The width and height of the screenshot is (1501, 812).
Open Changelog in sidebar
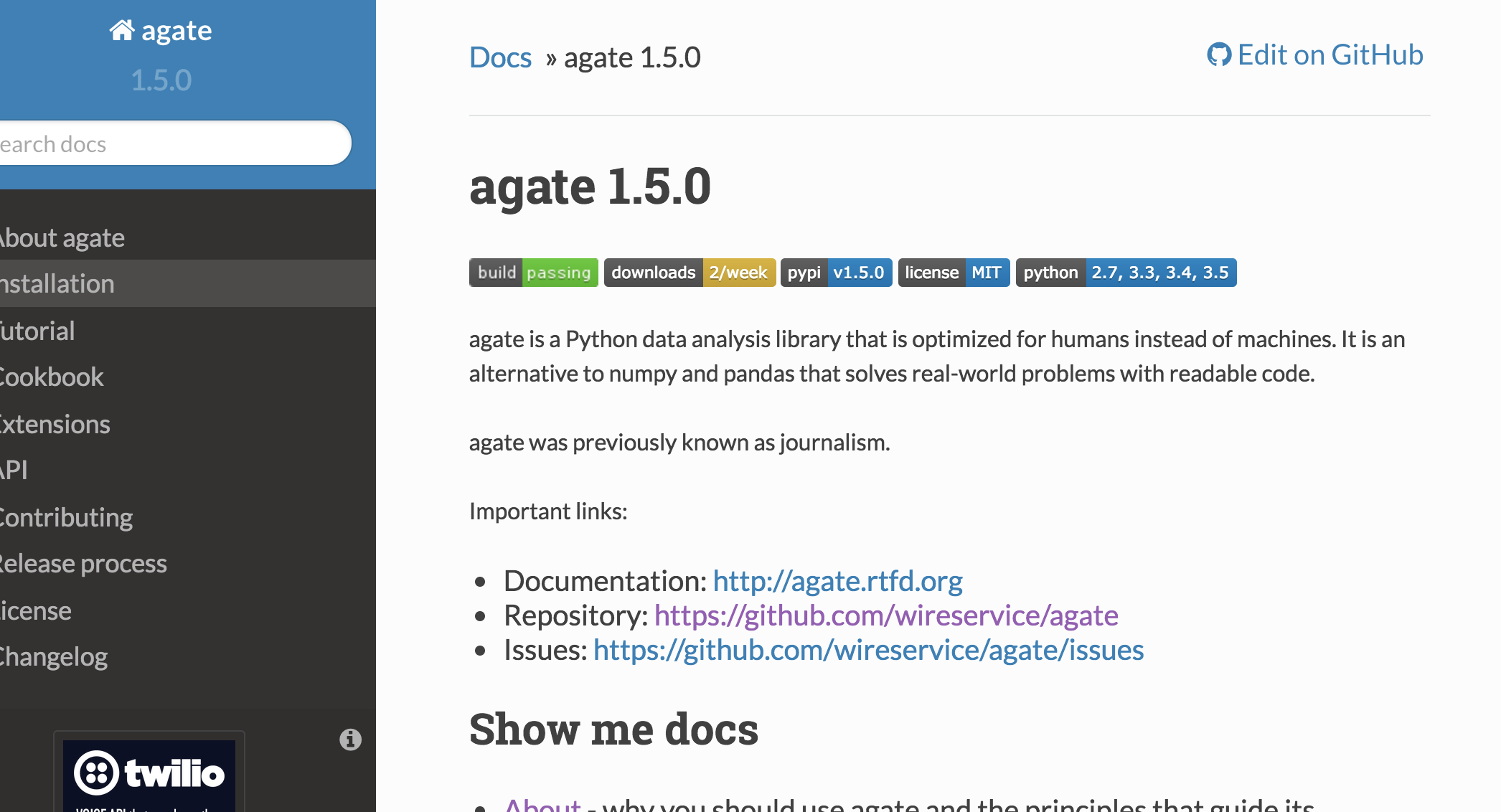(x=188, y=656)
